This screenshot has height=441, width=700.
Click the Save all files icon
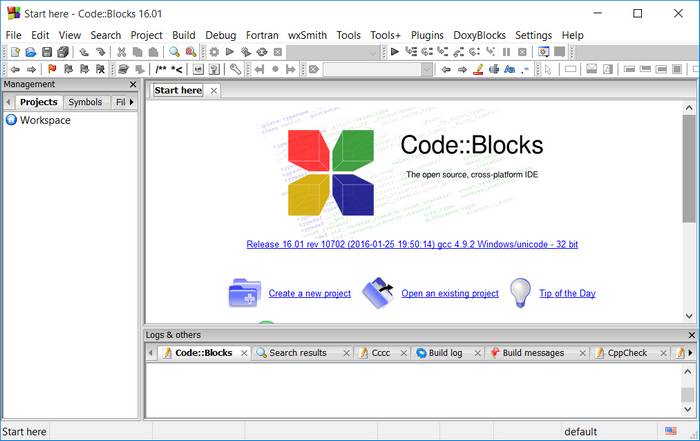click(63, 52)
